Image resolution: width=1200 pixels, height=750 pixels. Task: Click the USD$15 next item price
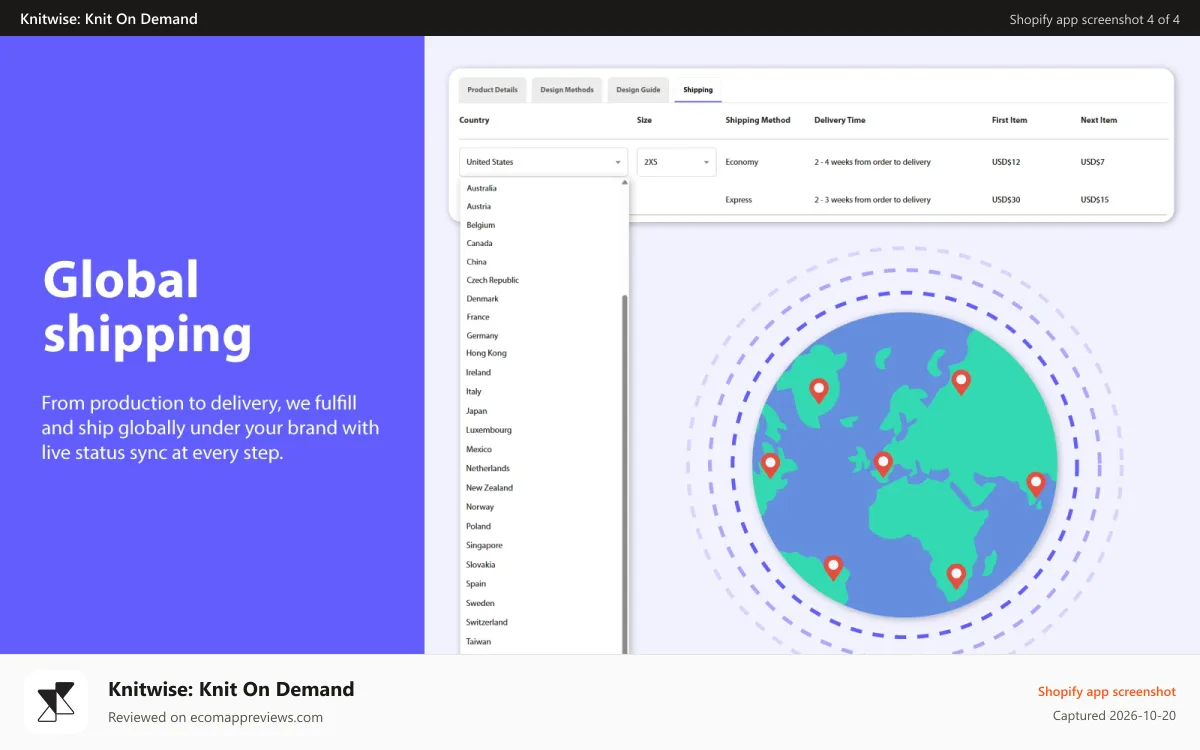(1095, 200)
